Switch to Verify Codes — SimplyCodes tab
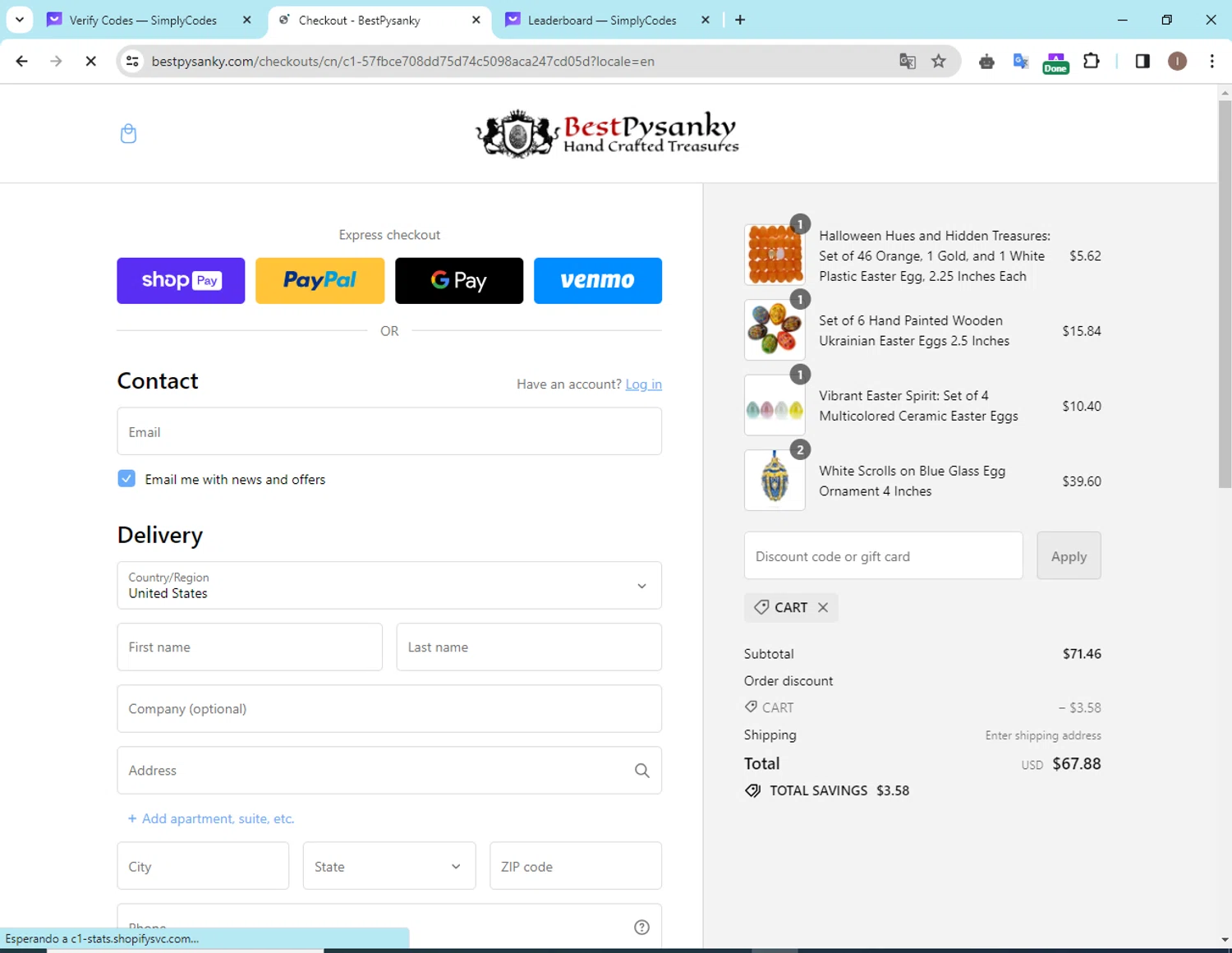The width and height of the screenshot is (1232, 953). [x=143, y=20]
